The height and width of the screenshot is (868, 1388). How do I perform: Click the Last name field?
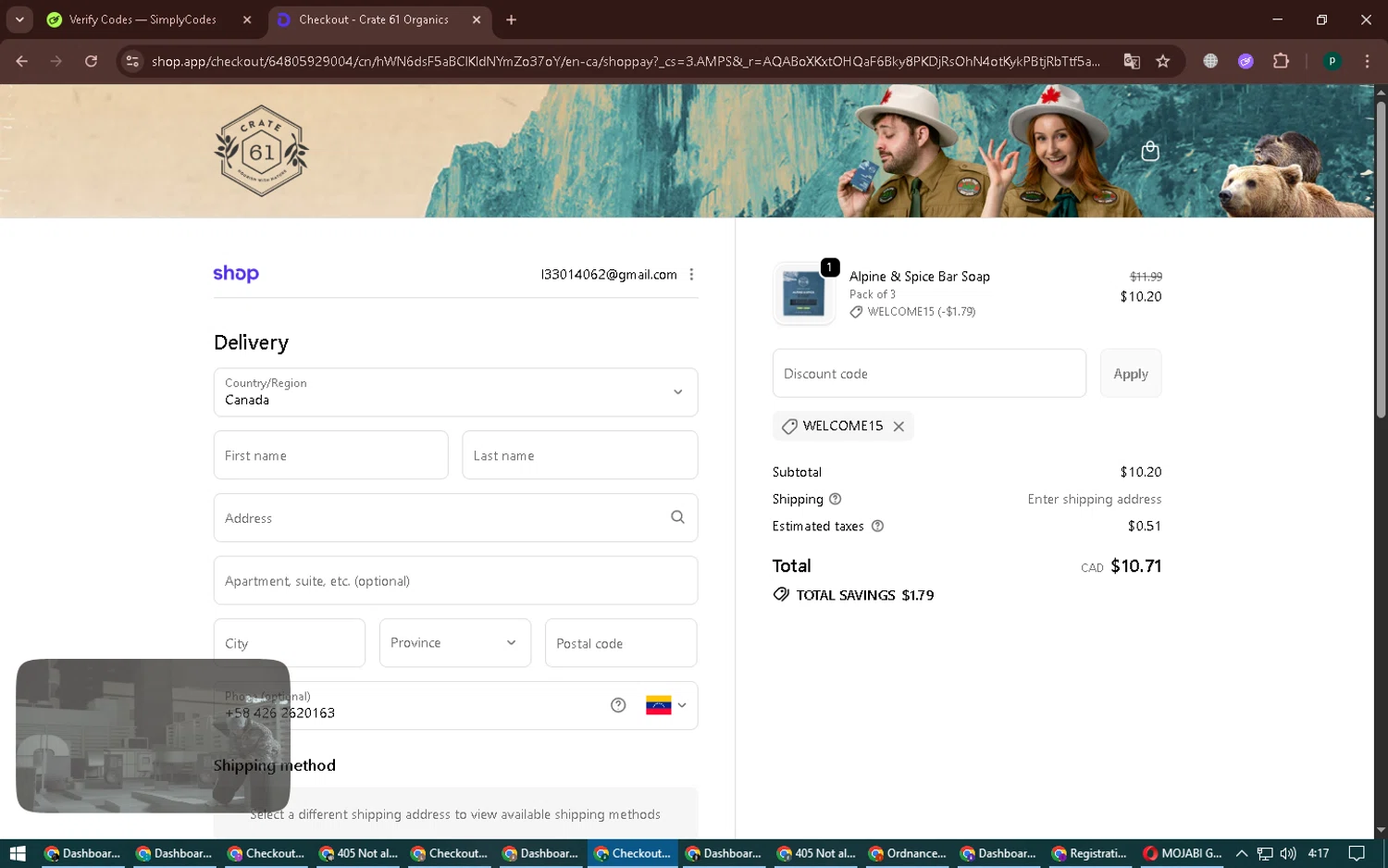[x=580, y=455]
